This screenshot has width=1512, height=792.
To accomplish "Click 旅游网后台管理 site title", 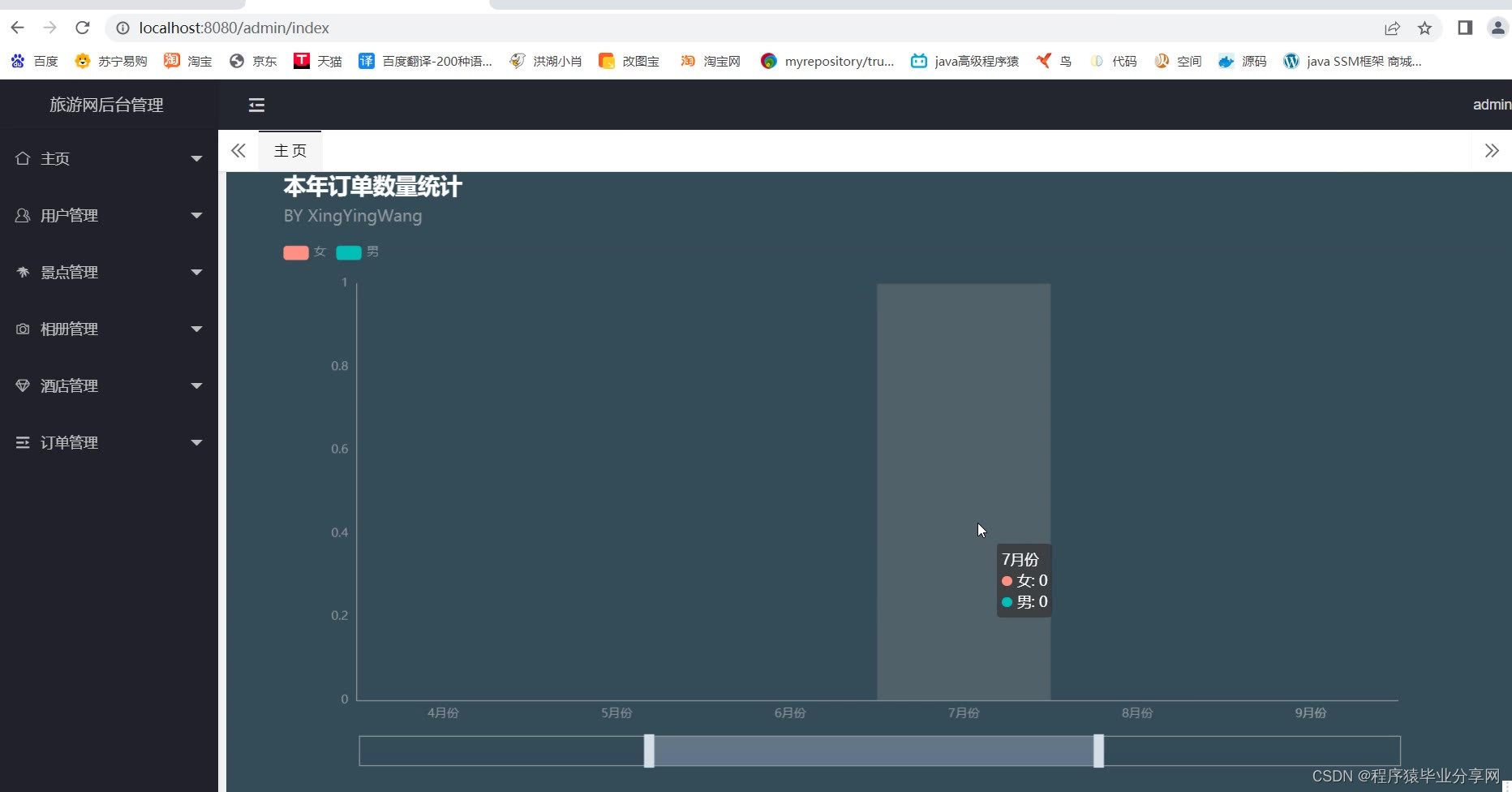I will coord(106,105).
